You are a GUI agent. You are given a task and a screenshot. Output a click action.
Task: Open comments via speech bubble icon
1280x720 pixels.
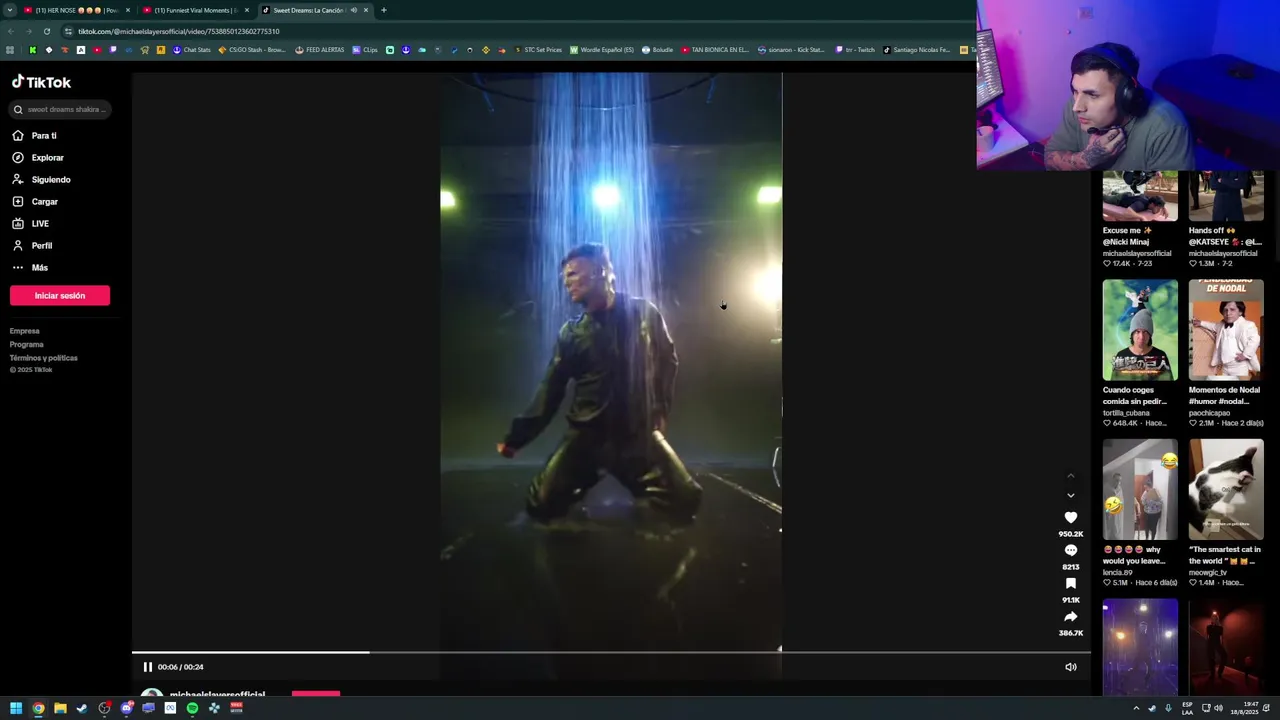coord(1071,550)
